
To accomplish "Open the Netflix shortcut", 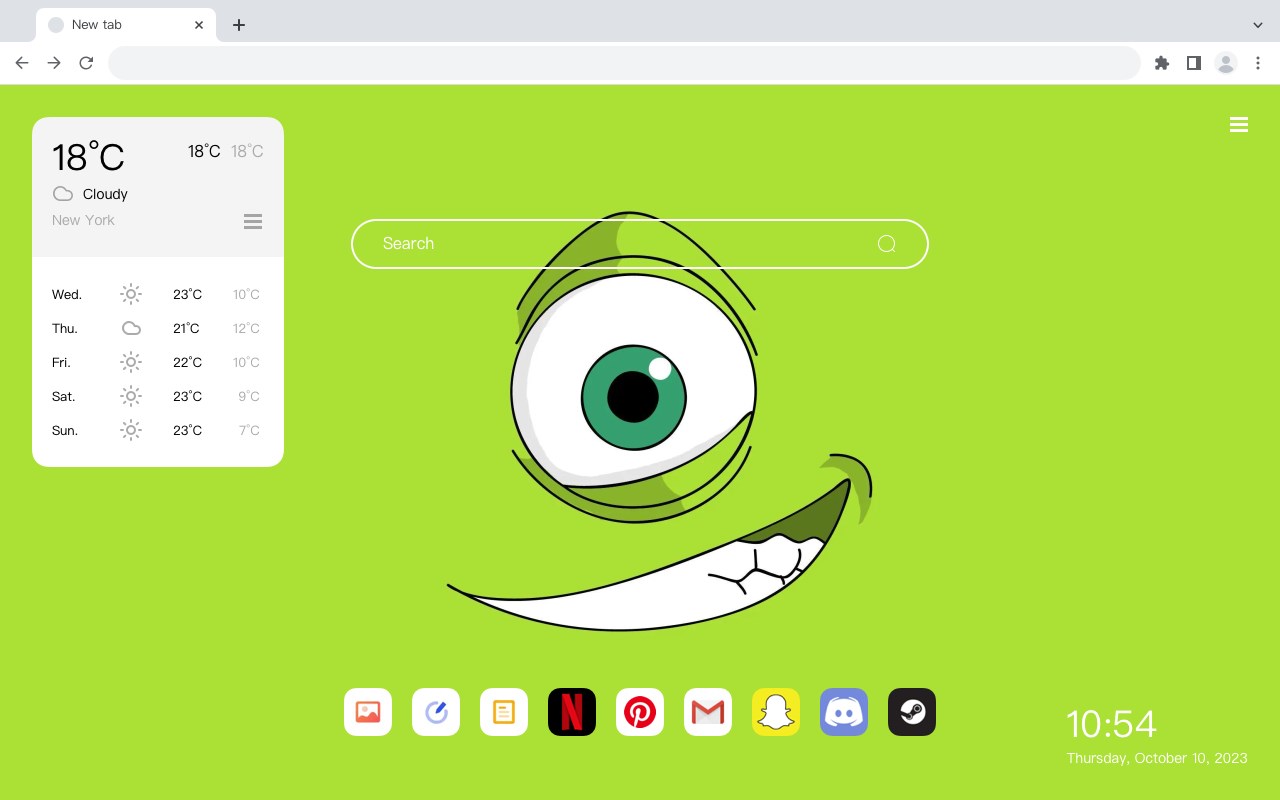I will pos(572,712).
